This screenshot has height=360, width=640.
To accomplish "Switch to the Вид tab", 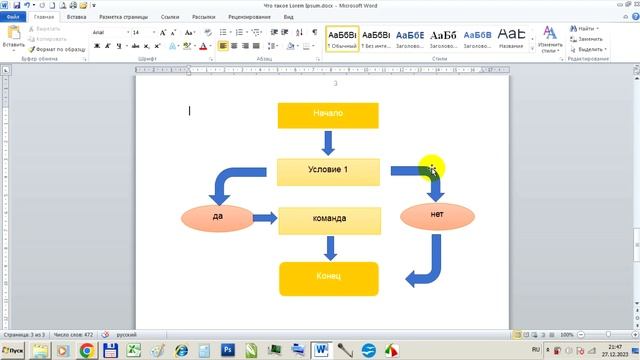I will tap(288, 17).
